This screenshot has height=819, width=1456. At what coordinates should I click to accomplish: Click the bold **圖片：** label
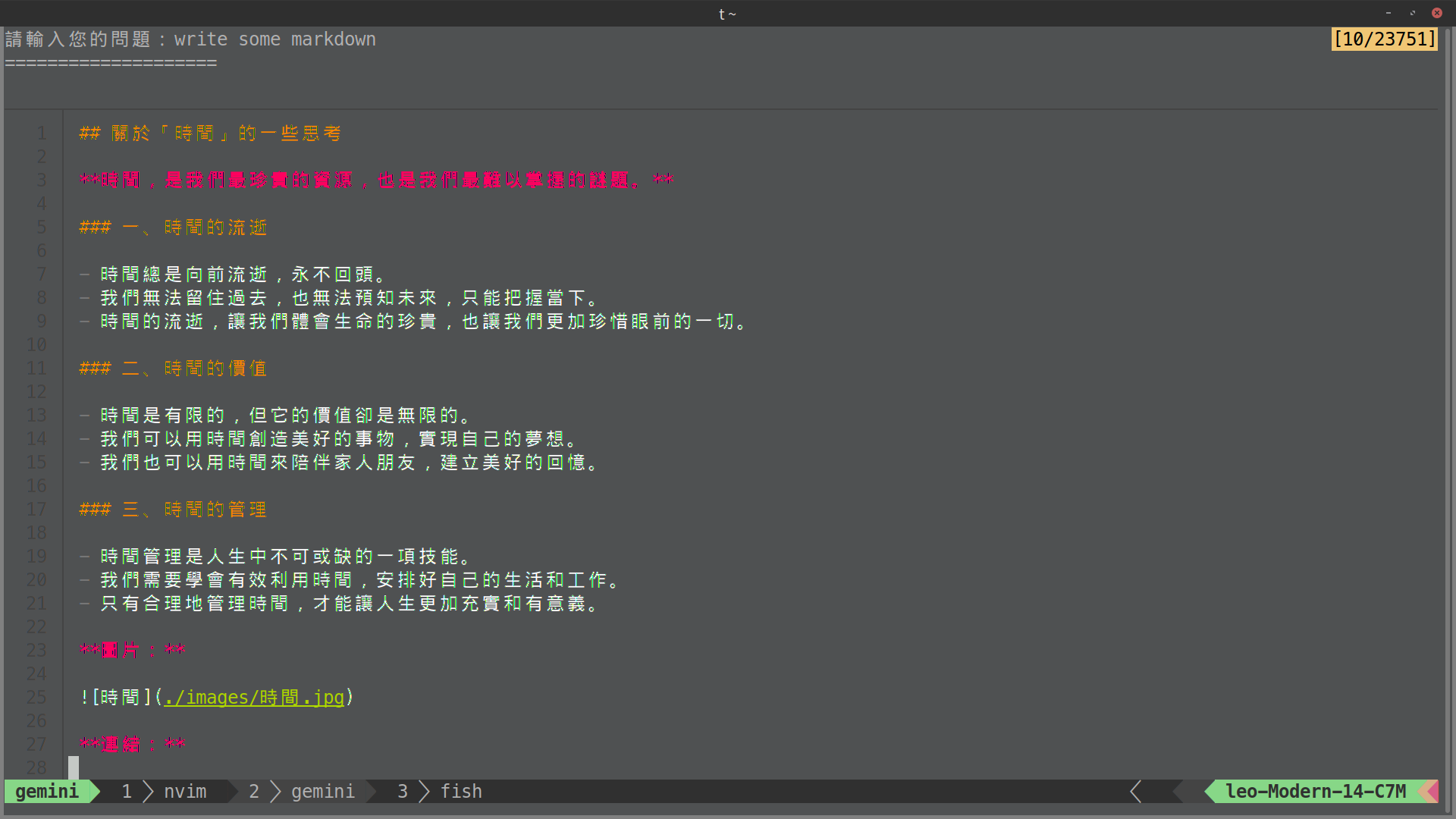click(x=132, y=650)
